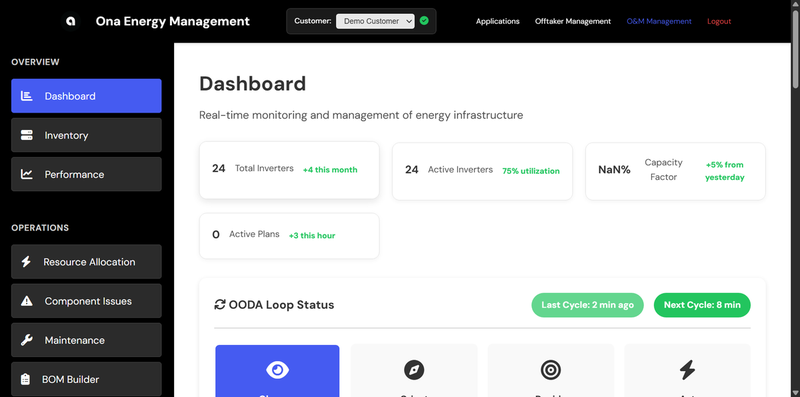Click the OODA Loop refresh arrows icon
This screenshot has height=397, width=800.
pyautogui.click(x=219, y=305)
